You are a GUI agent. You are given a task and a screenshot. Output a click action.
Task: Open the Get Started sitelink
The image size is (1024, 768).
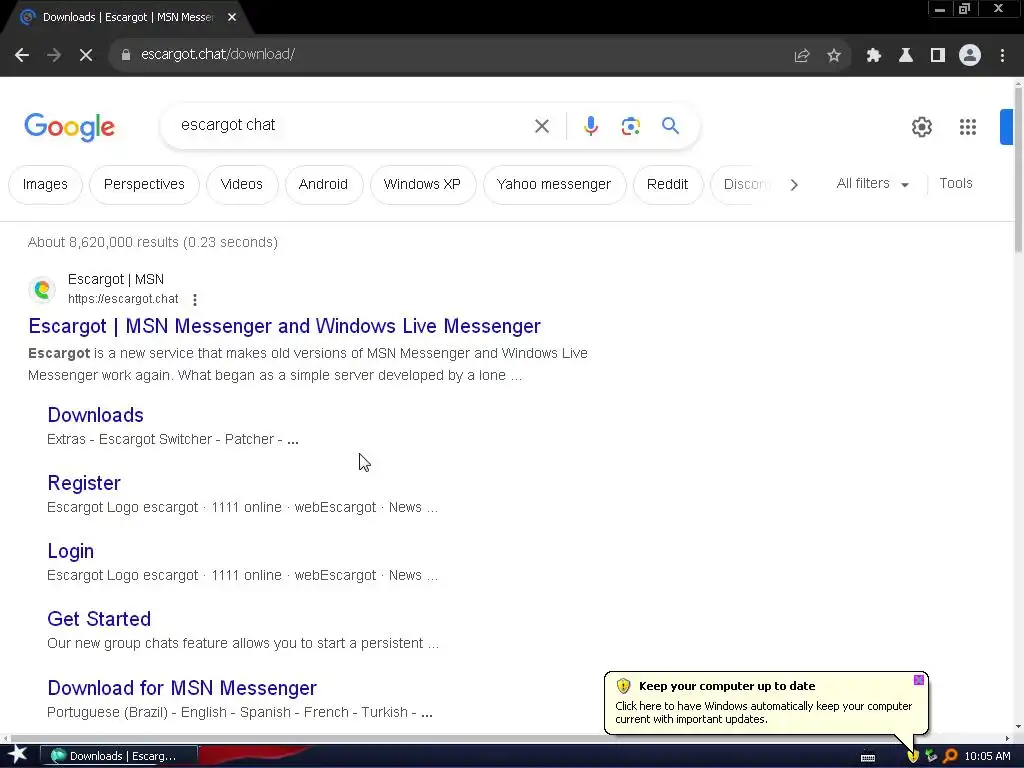click(x=99, y=618)
